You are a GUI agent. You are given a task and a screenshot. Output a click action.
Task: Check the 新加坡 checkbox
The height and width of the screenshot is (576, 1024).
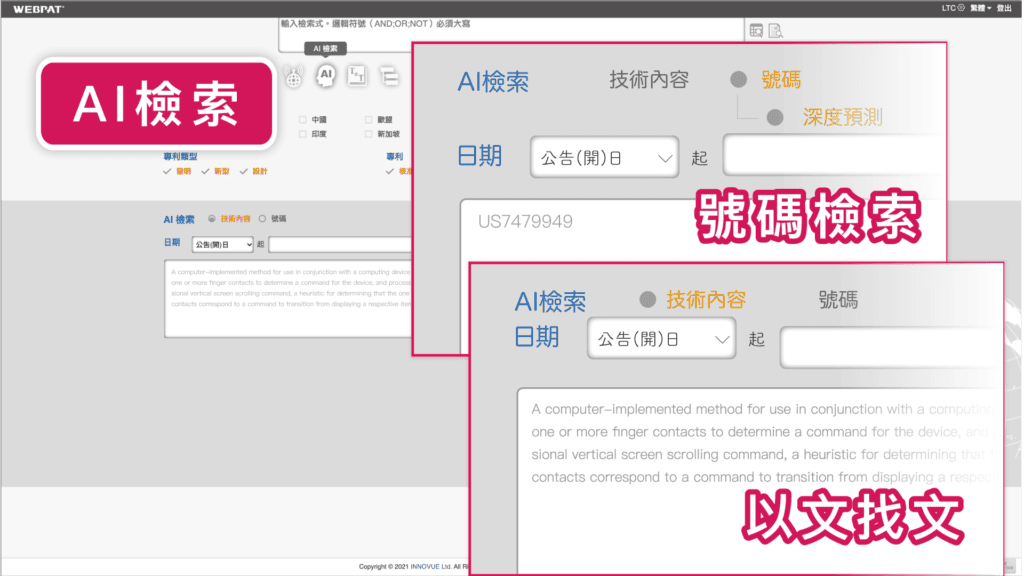[x=369, y=133]
